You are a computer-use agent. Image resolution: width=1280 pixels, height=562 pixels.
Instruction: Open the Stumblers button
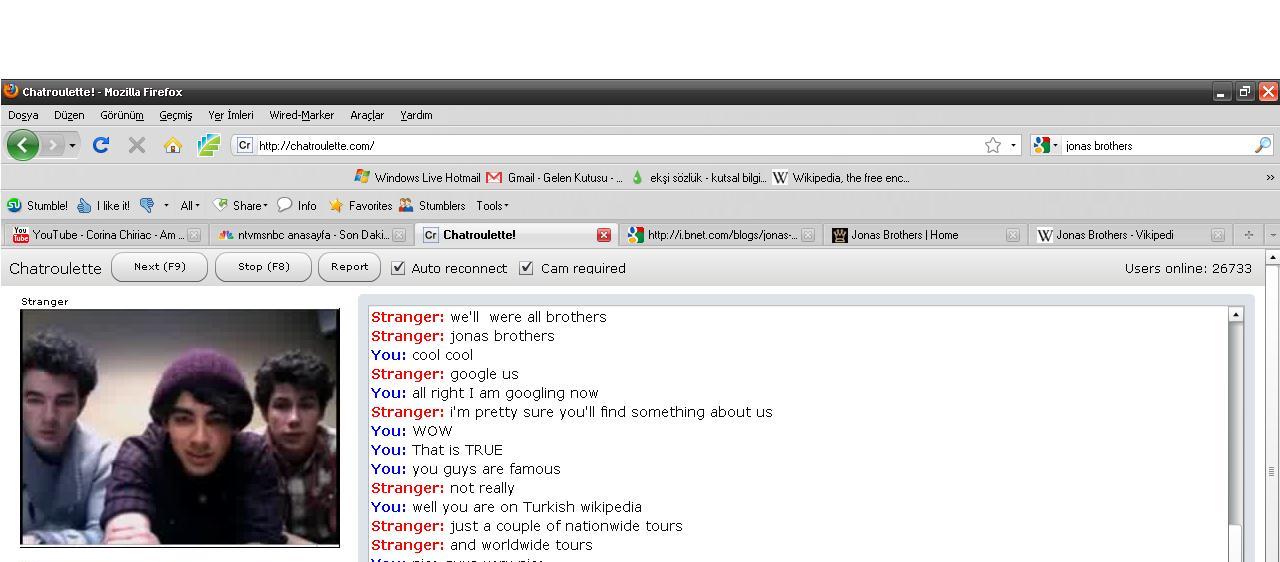click(432, 205)
